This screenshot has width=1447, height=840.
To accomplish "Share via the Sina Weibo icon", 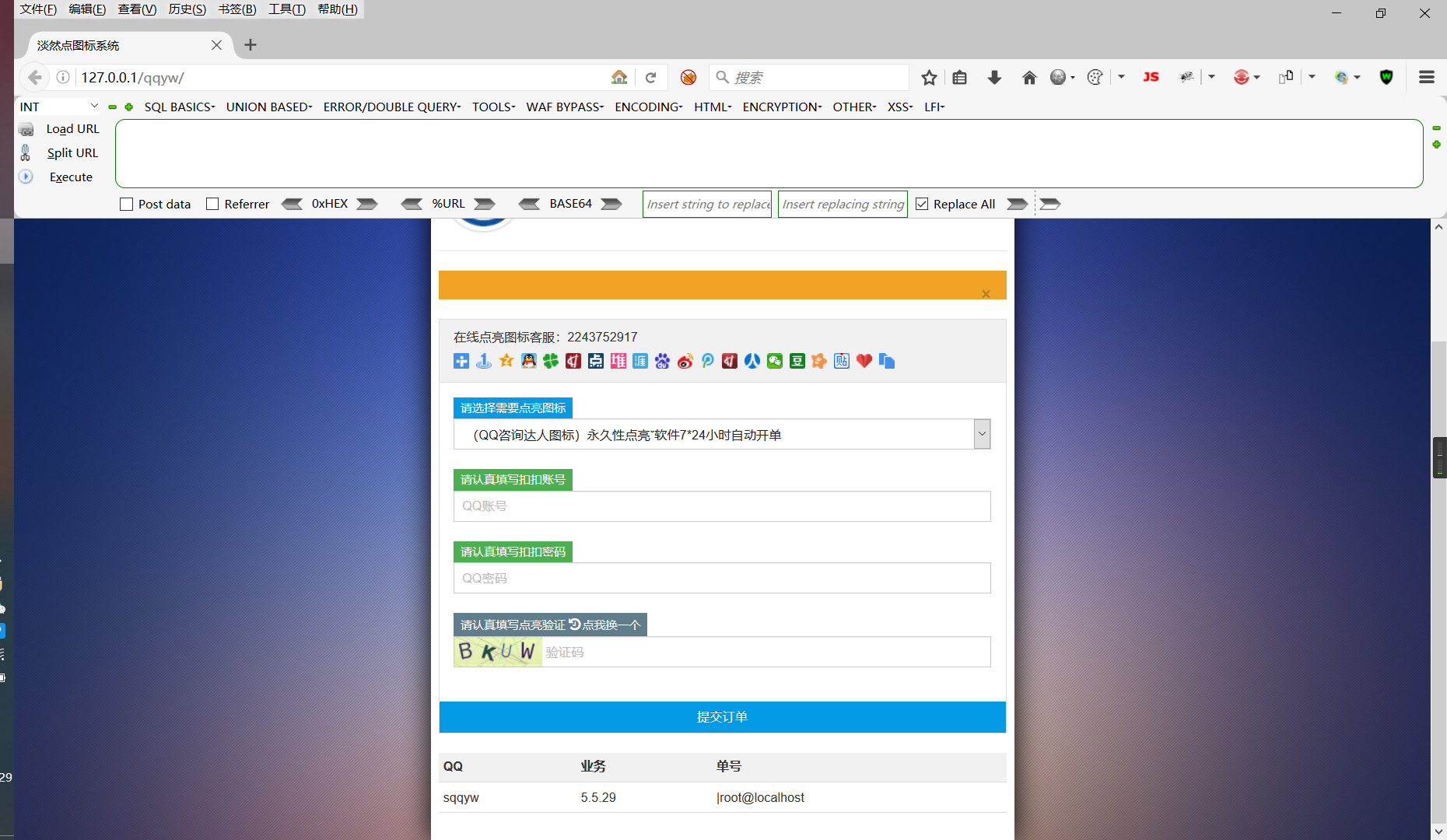I will click(685, 361).
